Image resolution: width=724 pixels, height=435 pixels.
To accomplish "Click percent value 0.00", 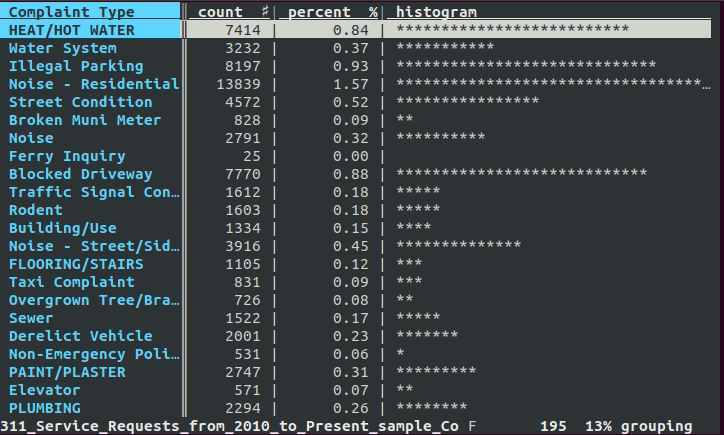I will tap(351, 156).
